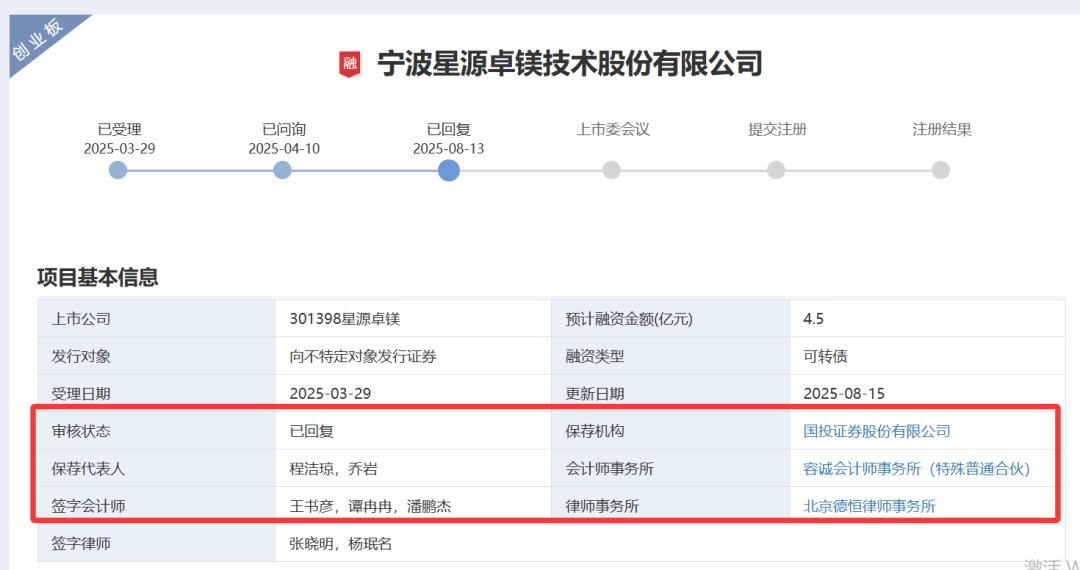This screenshot has height=570, width=1080.
Task: Open the 国投证券股份有限公司 link
Action: click(877, 432)
